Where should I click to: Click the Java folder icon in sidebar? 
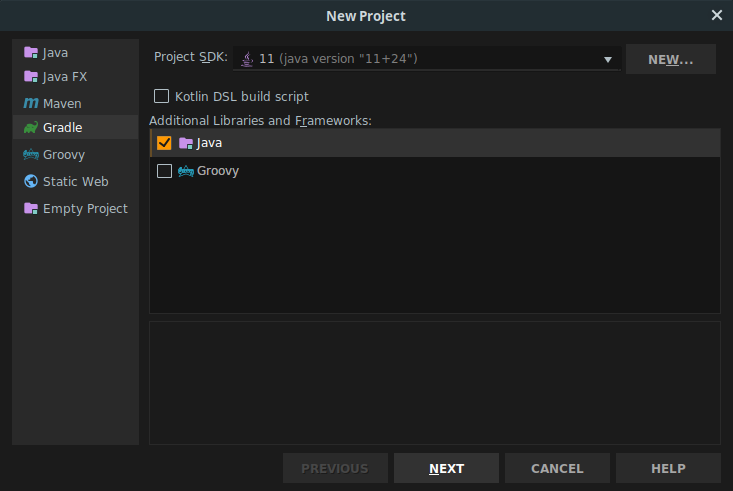pos(31,52)
